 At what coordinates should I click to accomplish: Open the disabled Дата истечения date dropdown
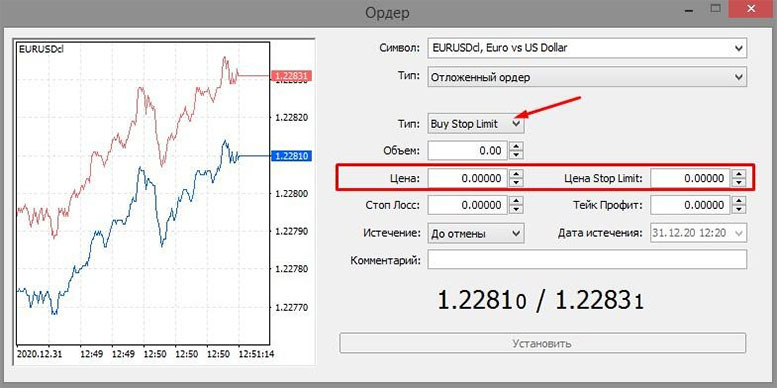click(x=698, y=233)
